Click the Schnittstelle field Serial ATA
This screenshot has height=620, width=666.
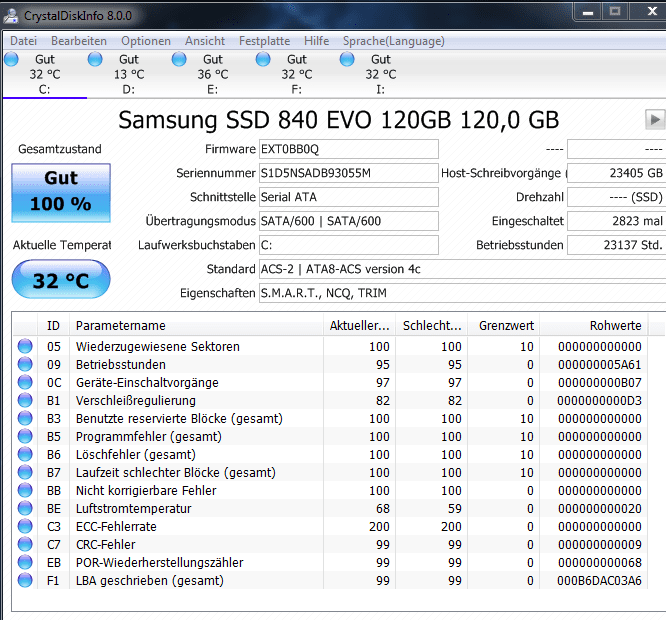pos(349,197)
